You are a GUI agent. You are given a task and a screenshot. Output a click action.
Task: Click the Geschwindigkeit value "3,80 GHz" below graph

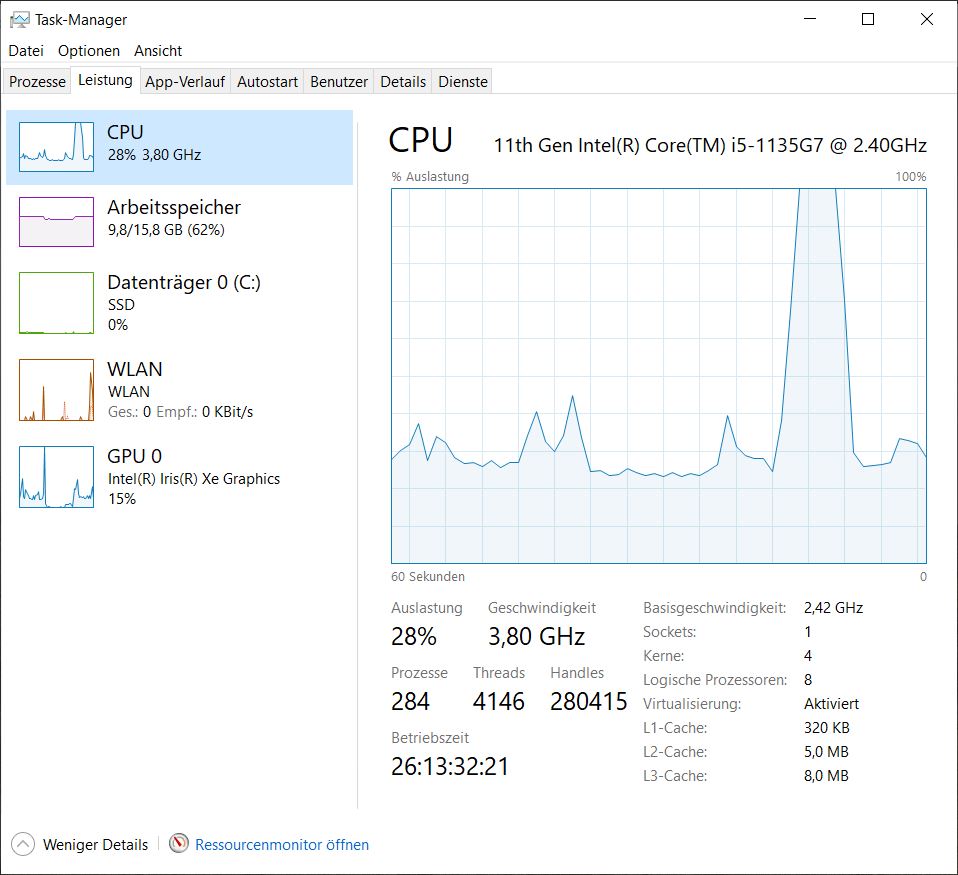pyautogui.click(x=536, y=637)
